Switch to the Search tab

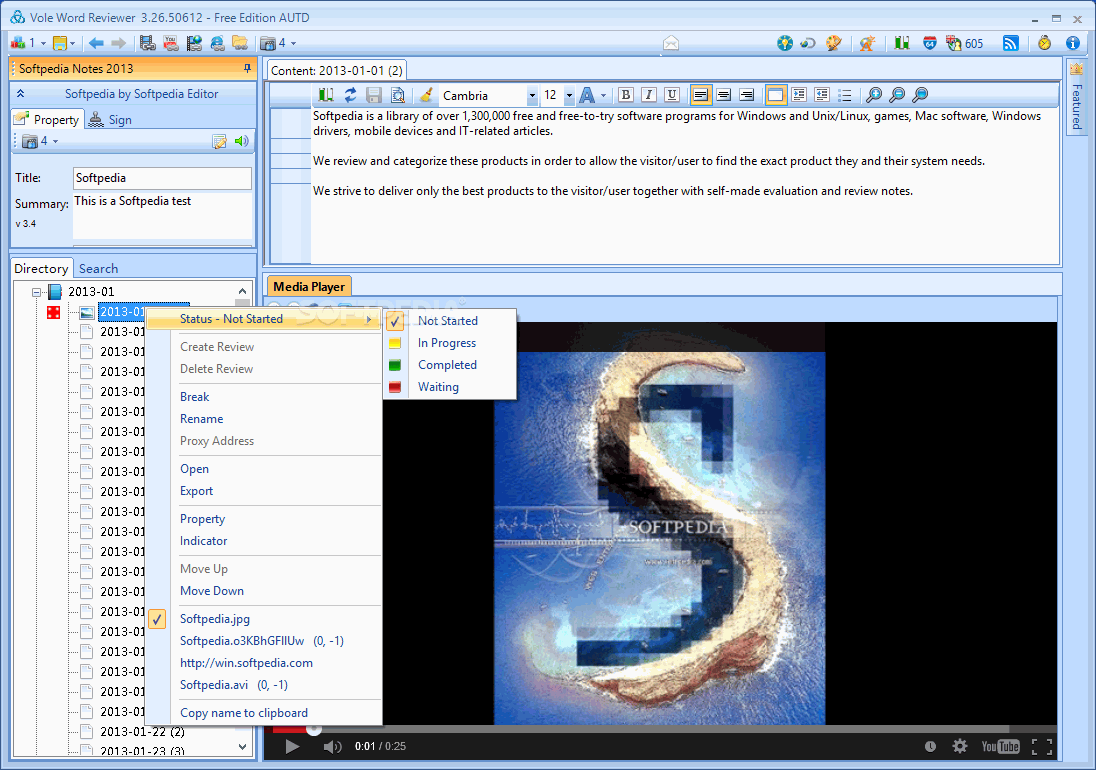pos(98,268)
